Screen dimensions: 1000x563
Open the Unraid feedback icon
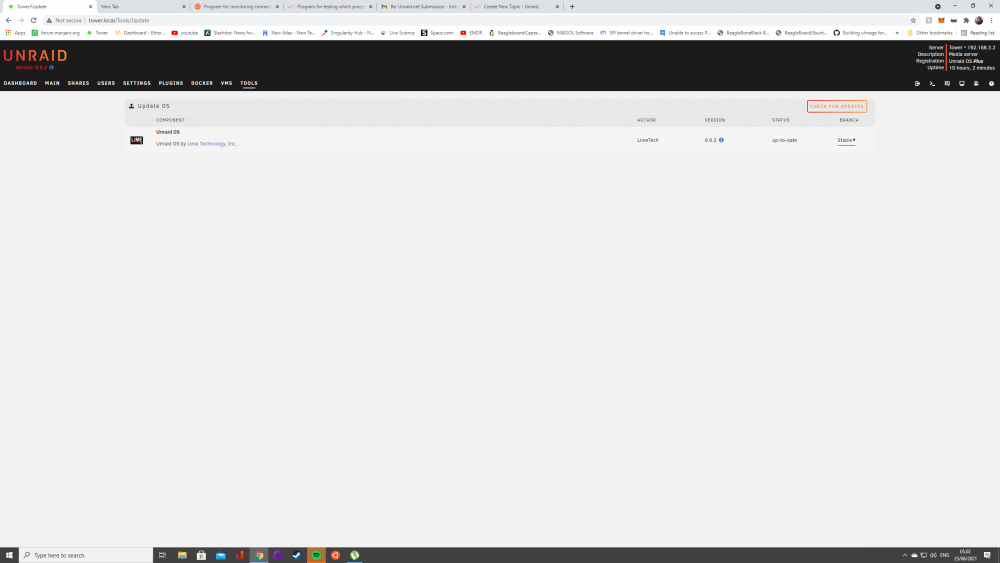947,84
